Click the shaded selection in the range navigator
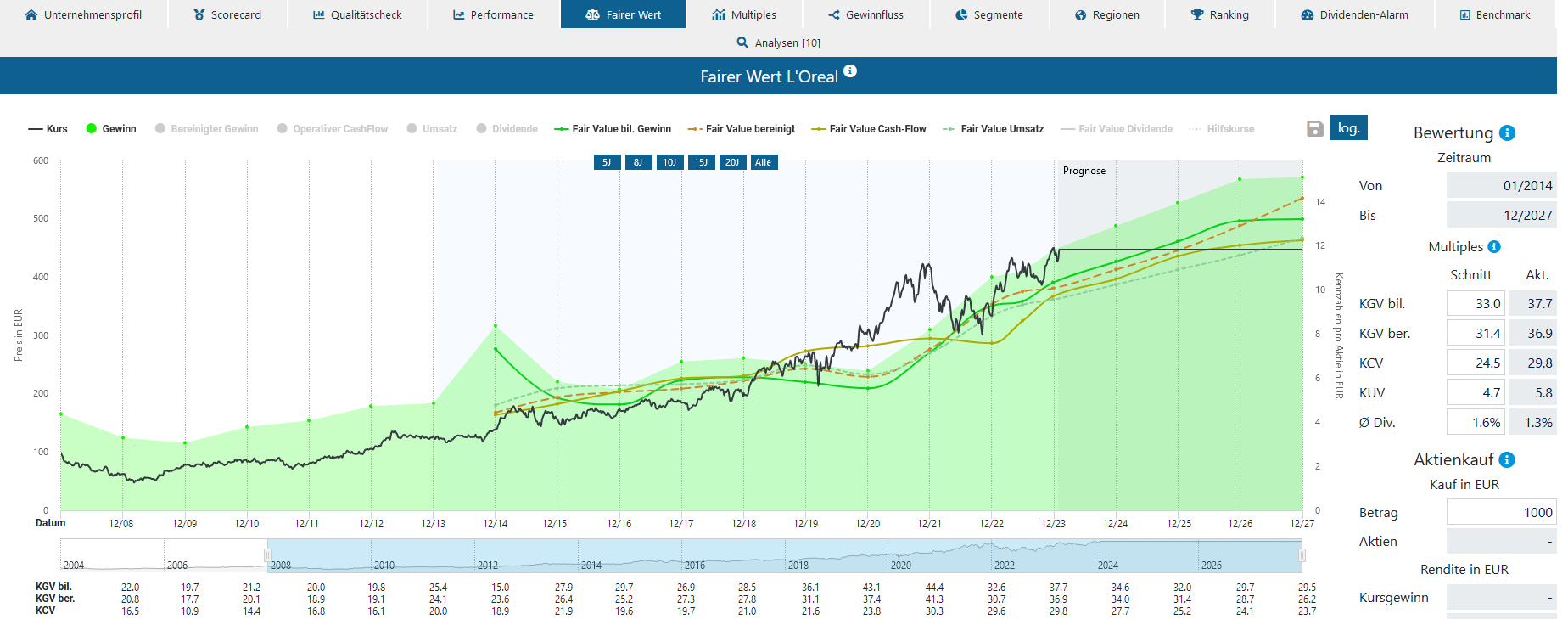The width and height of the screenshot is (1568, 619). point(785,555)
